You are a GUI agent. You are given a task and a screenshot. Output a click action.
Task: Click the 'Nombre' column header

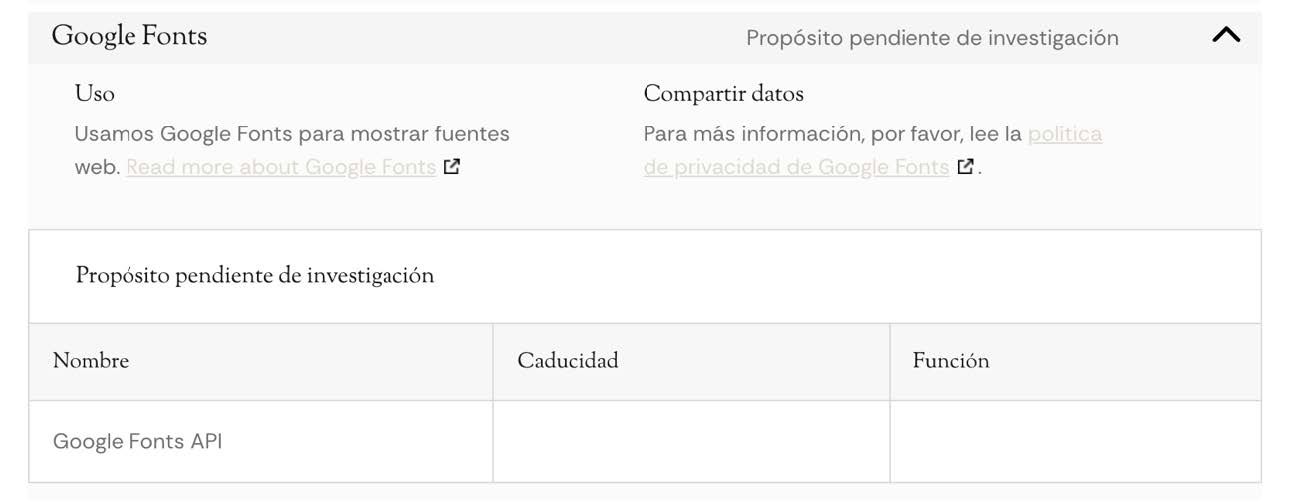pos(91,361)
